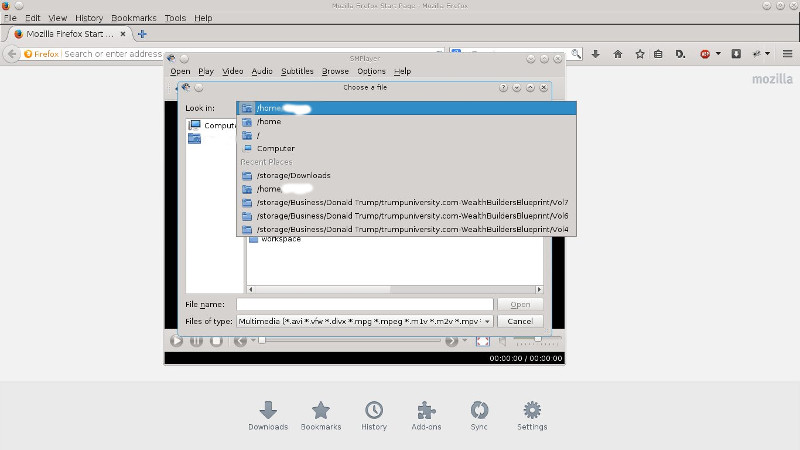Open Sync shortcut on Firefox start page

pos(479,415)
